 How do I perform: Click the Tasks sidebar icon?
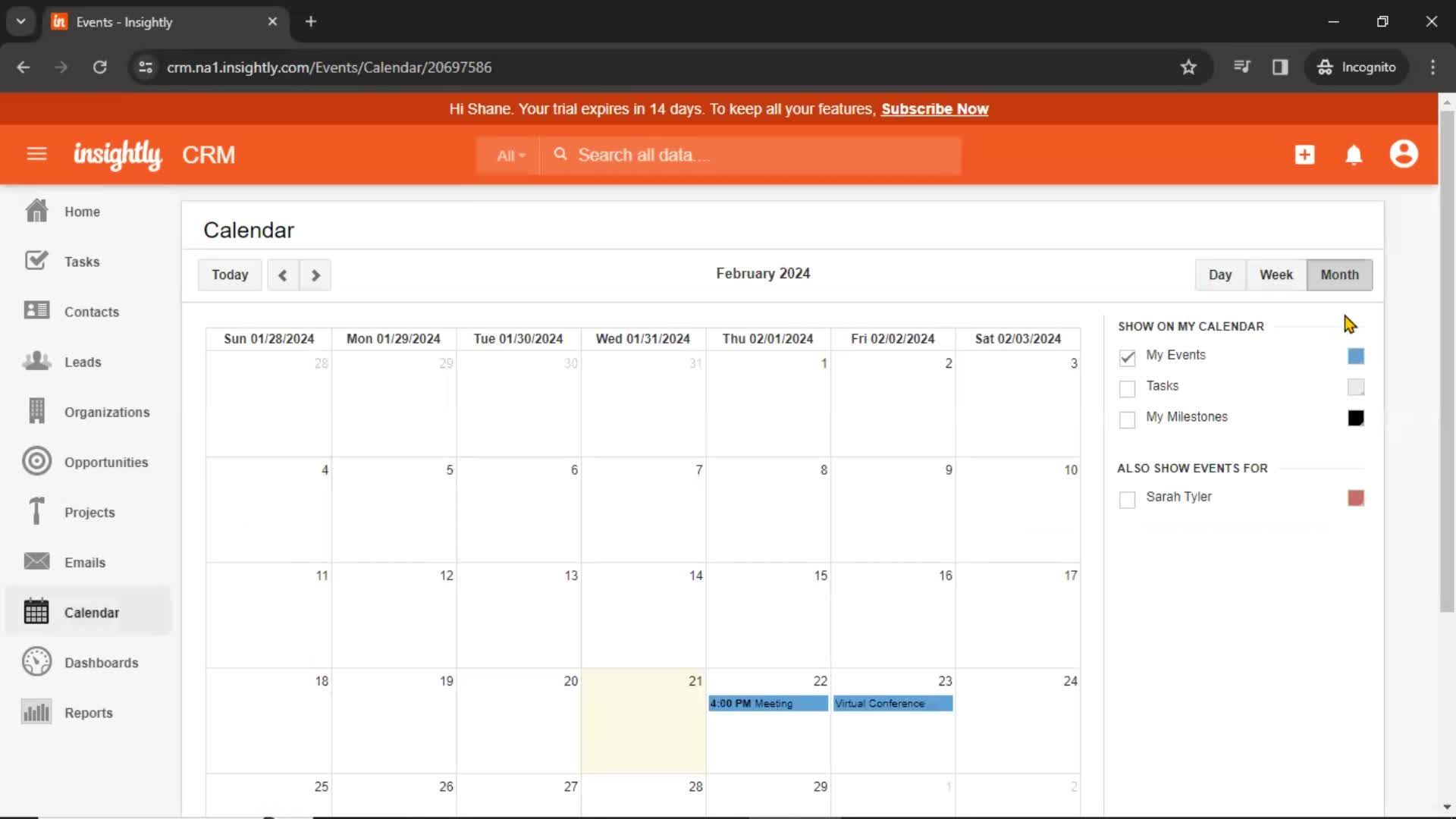tap(36, 261)
